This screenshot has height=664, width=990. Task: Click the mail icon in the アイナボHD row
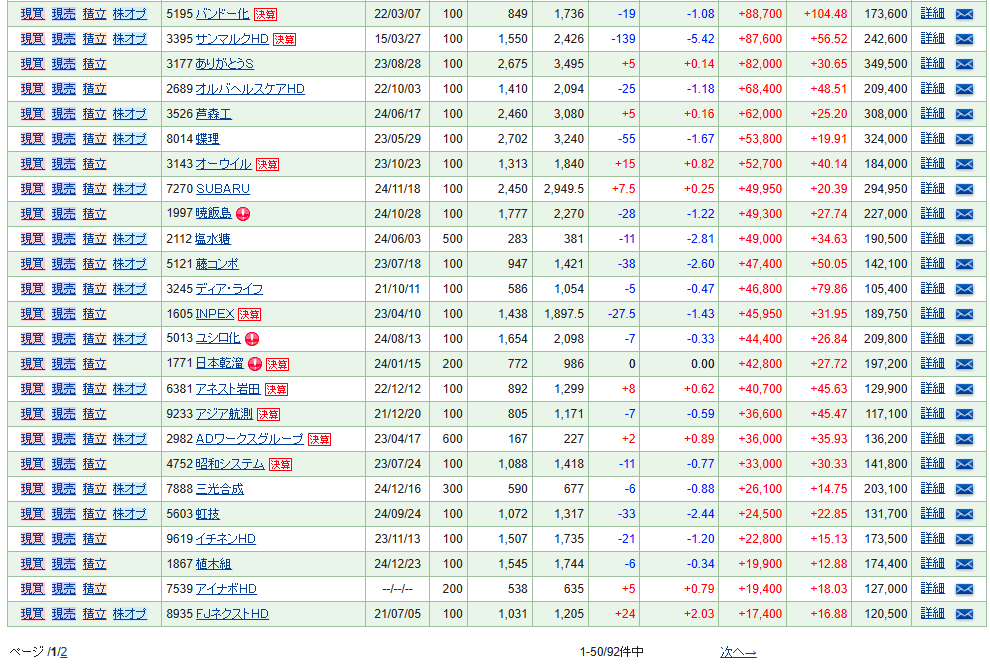click(x=964, y=589)
